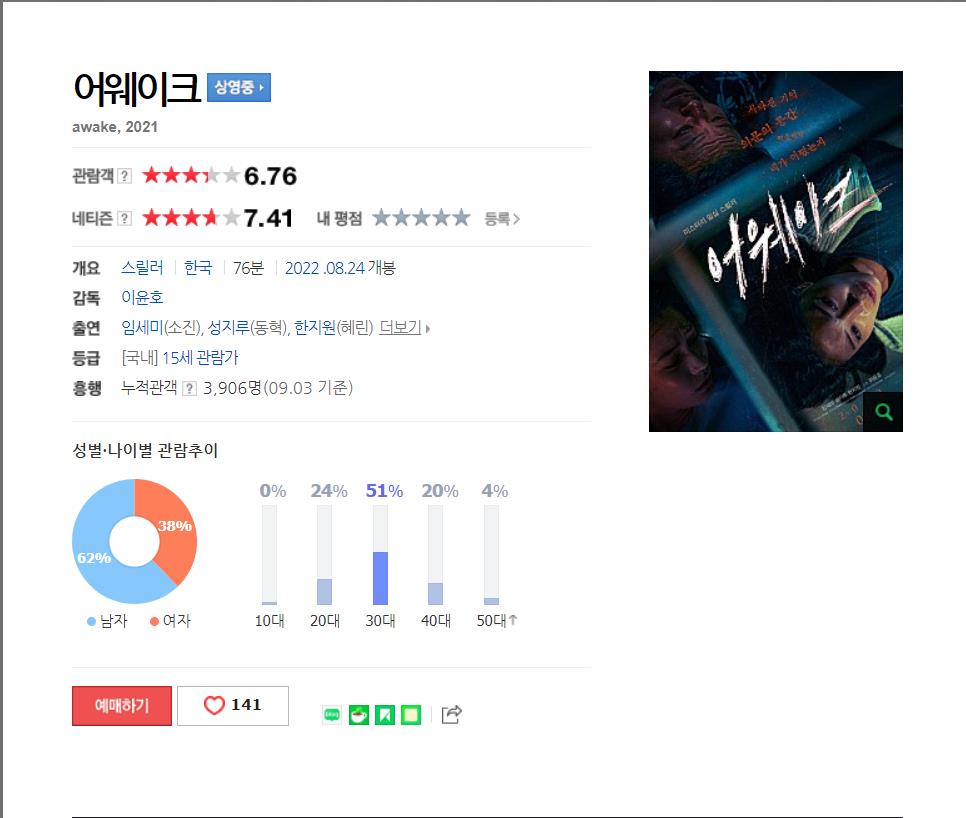Screen dimensions: 966x818
Task: Open 15세 관람가 rating link
Action: [200, 358]
